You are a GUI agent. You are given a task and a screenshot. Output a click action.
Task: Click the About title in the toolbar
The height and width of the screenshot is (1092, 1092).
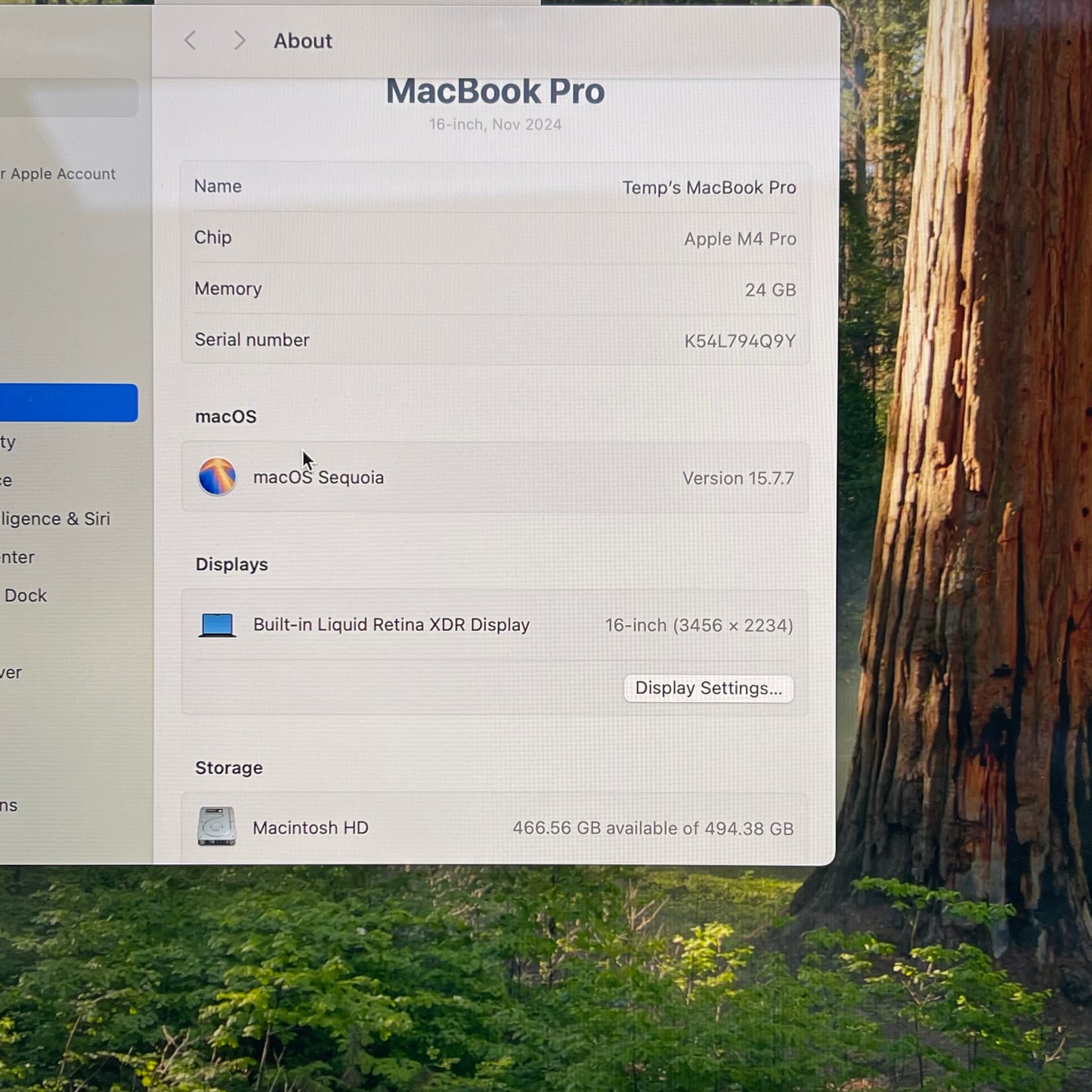[303, 41]
